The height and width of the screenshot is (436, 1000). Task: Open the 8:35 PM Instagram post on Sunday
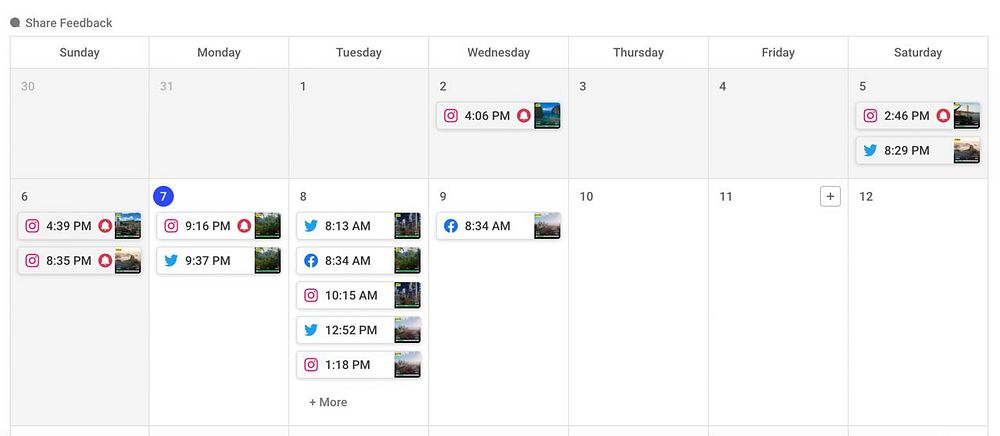click(x=80, y=261)
